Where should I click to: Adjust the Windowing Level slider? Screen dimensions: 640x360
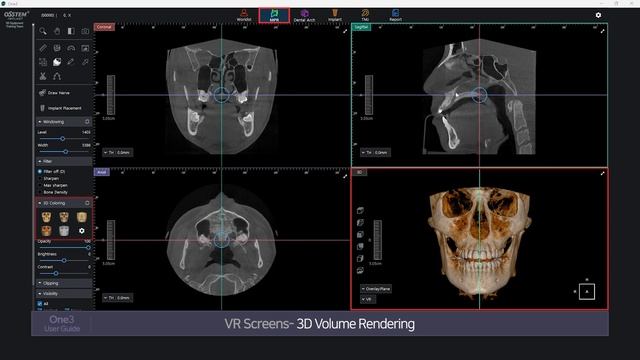pyautogui.click(x=63, y=139)
